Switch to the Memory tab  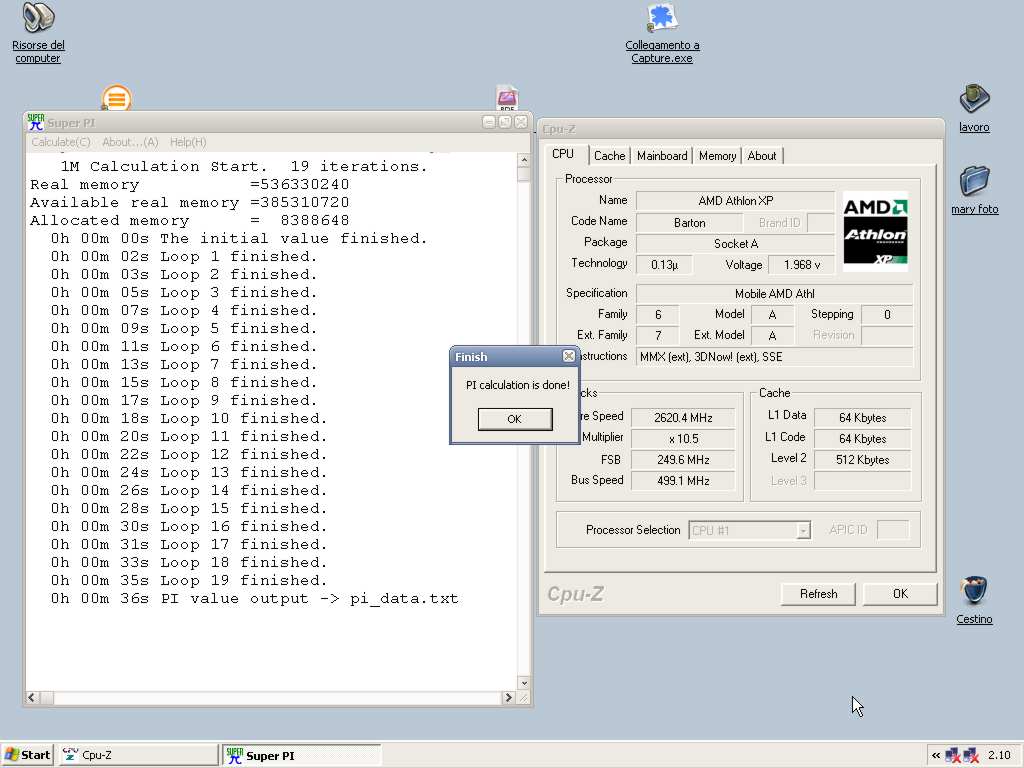click(717, 155)
